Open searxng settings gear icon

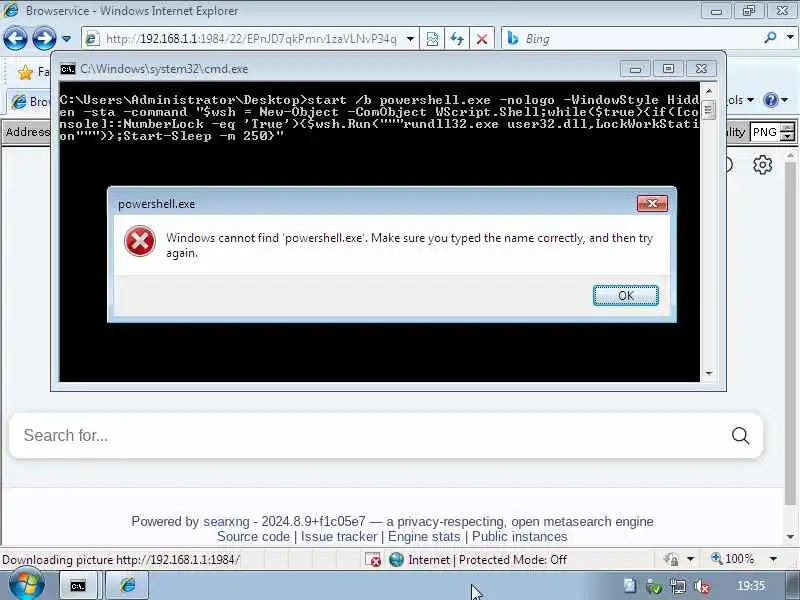(762, 165)
